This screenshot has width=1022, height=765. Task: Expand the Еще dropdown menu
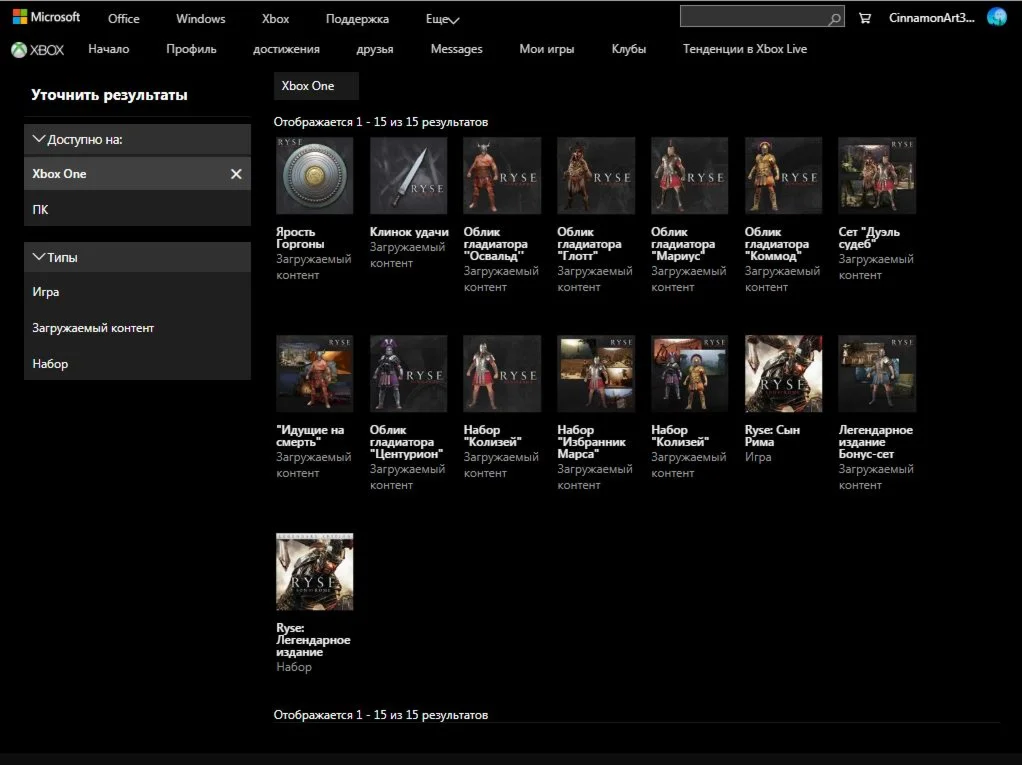(x=442, y=19)
